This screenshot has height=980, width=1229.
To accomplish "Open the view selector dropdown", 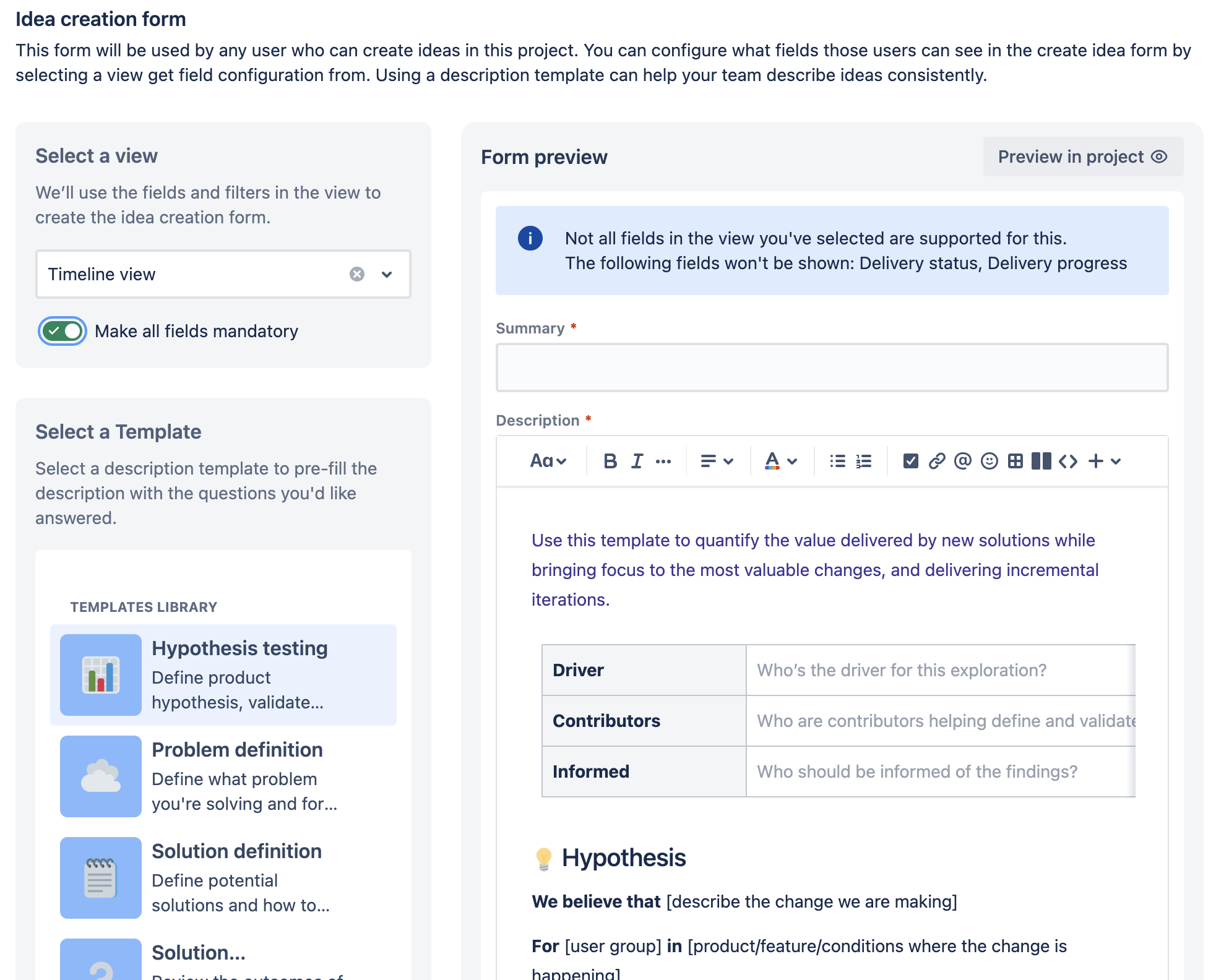I will point(387,274).
